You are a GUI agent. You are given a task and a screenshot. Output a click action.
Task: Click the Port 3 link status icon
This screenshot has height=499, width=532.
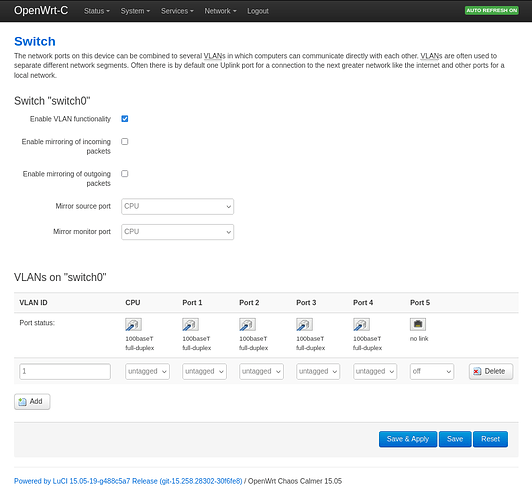coord(304,324)
